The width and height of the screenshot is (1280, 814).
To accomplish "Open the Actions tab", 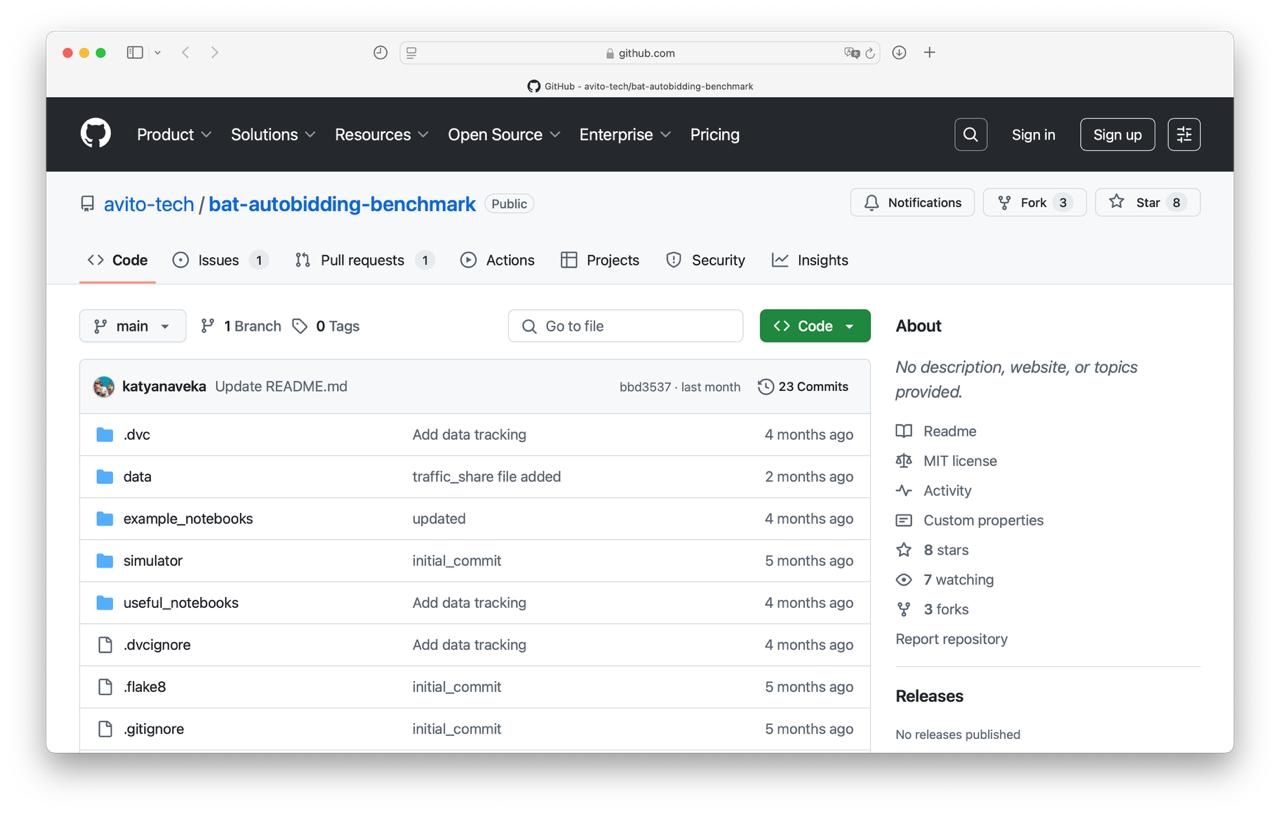I will click(497, 260).
